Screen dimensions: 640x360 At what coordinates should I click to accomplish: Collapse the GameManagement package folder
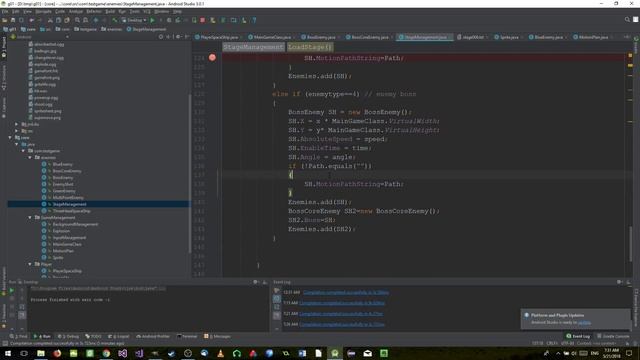[x=30, y=218]
